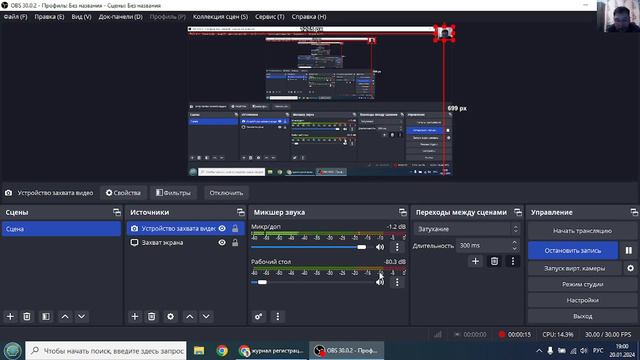Increase transition duration stepper up
The height and width of the screenshot is (360, 640).
pyautogui.click(x=514, y=242)
